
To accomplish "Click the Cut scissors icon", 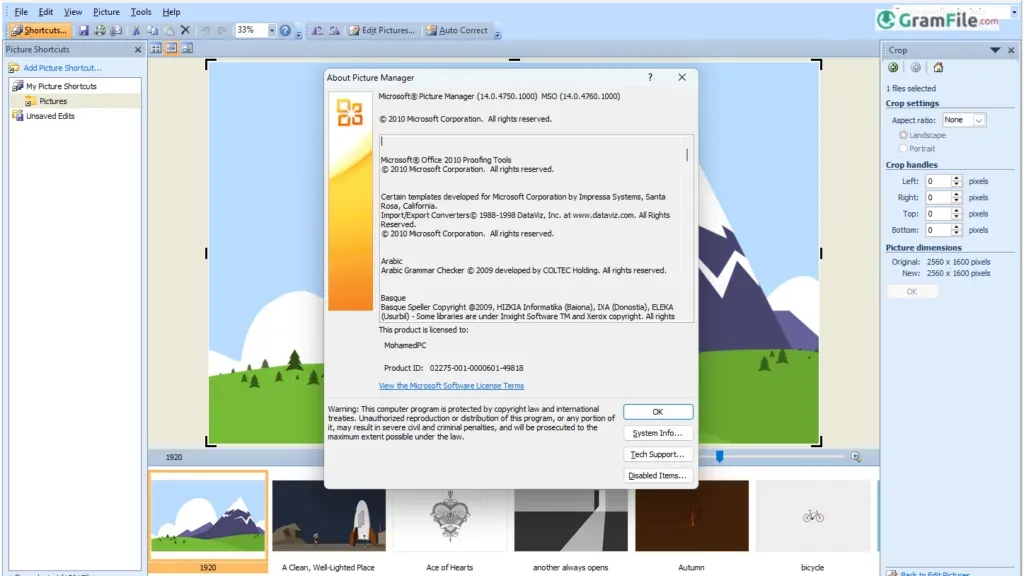I will (x=136, y=30).
